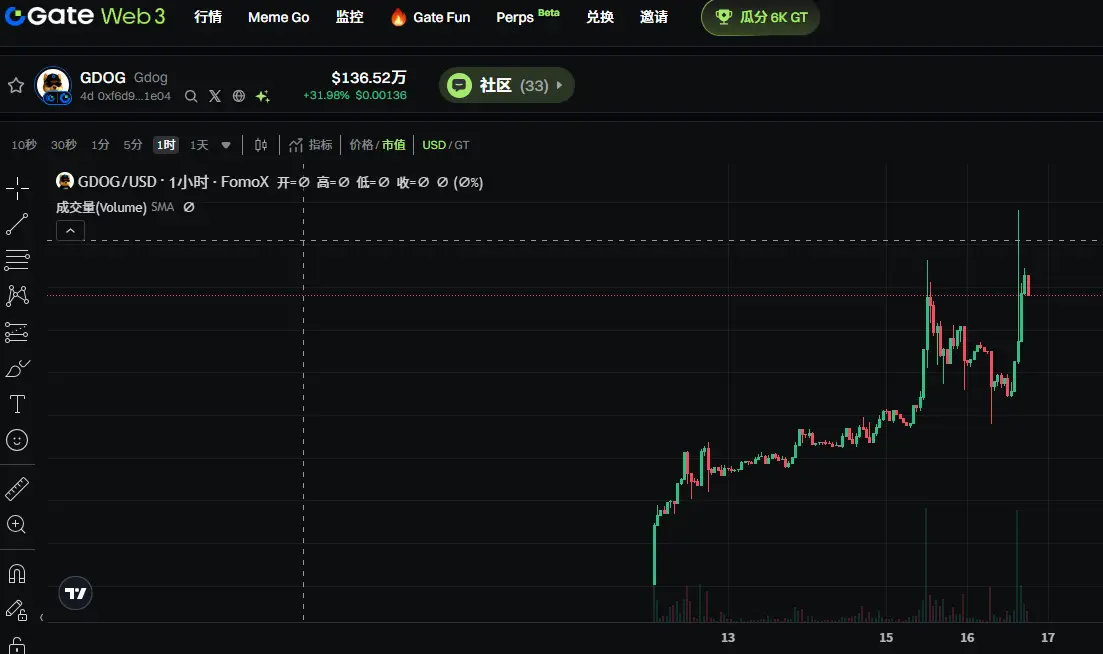
Task: Select the forecast and measurement tools icon
Action: [17, 332]
